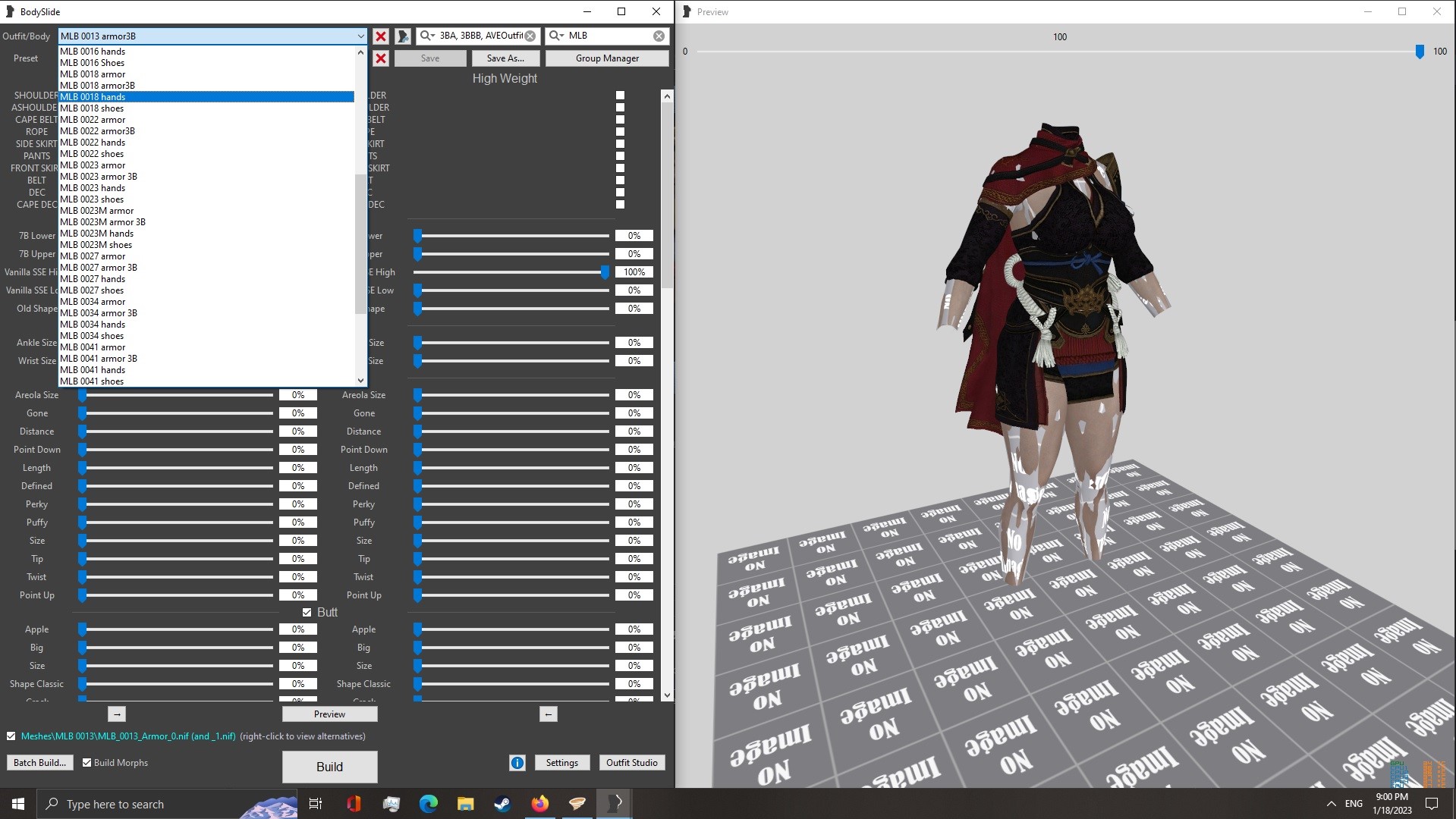Click the edit-outfit icon beside the search fields

(401, 36)
